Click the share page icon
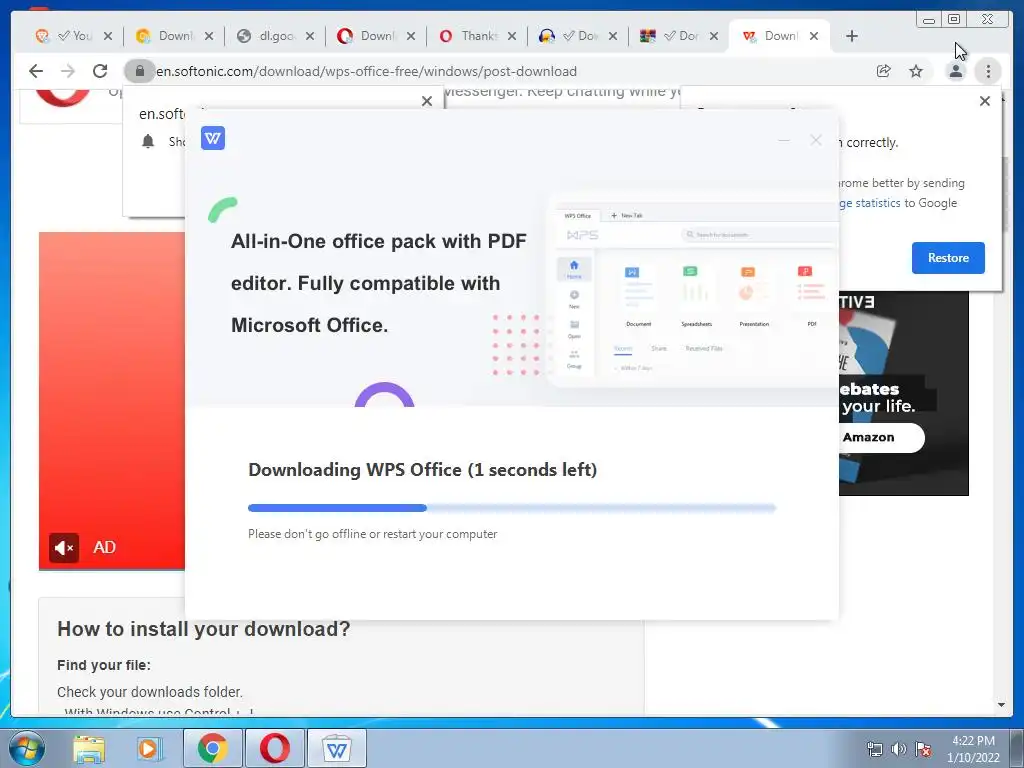1024x768 pixels. pos(884,71)
